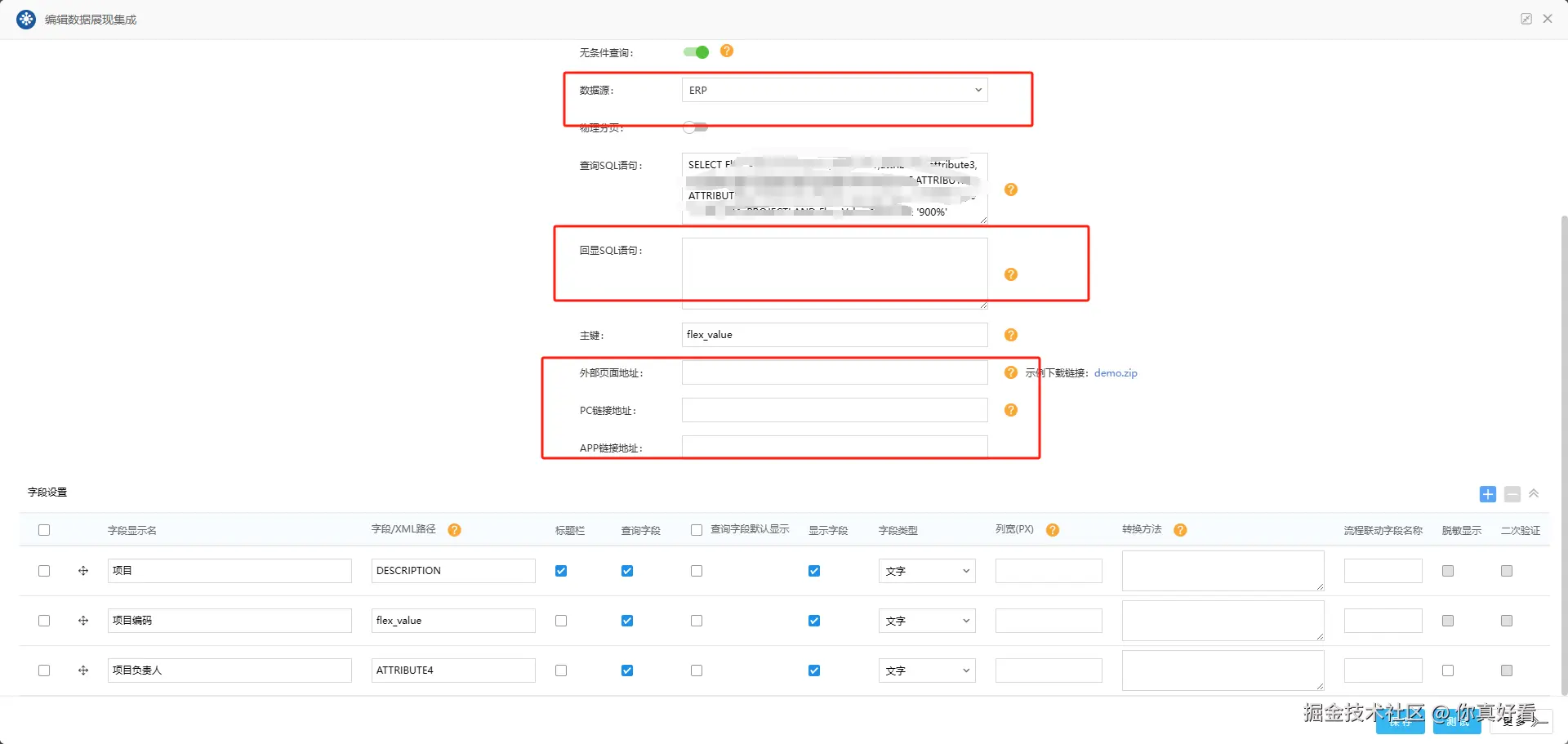Uncheck 显示字段 checkbox in 项目 row

(x=814, y=571)
